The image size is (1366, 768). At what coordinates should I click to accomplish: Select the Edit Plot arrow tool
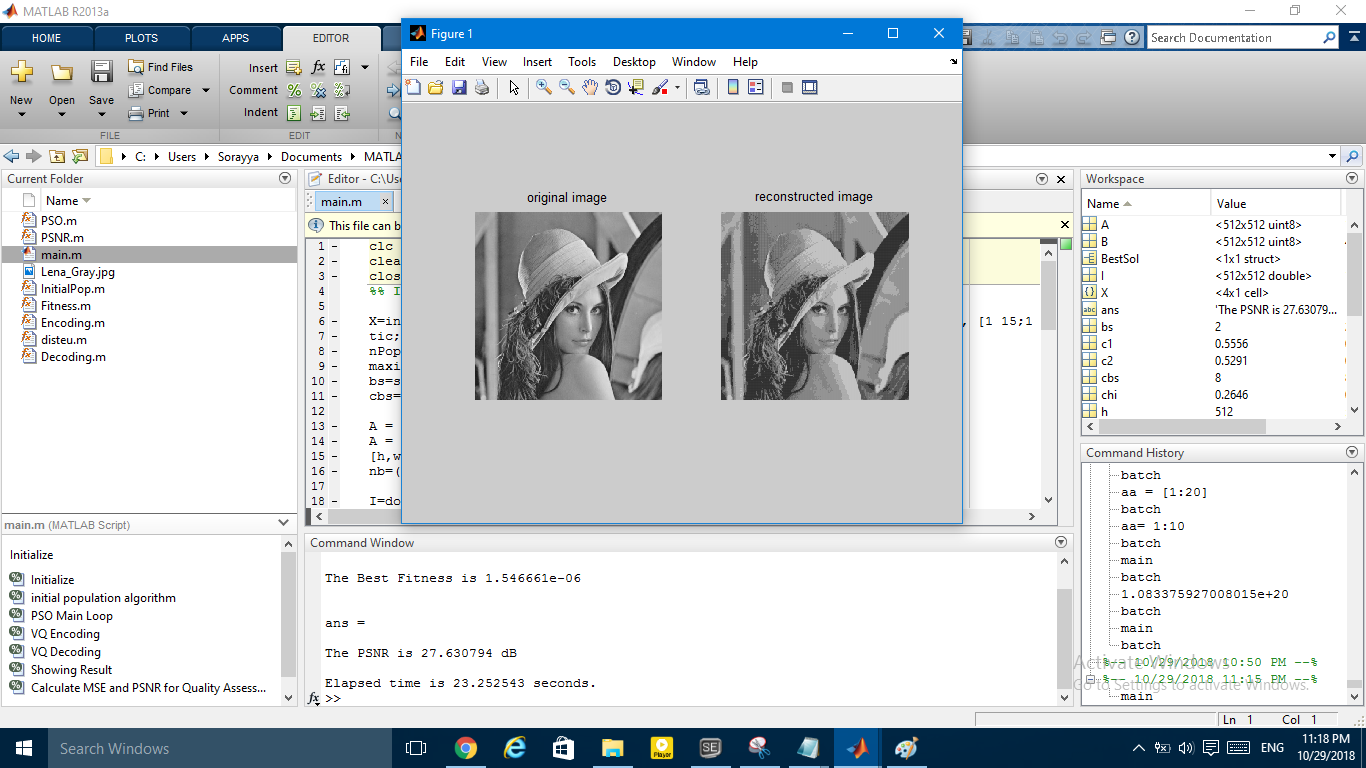[514, 87]
